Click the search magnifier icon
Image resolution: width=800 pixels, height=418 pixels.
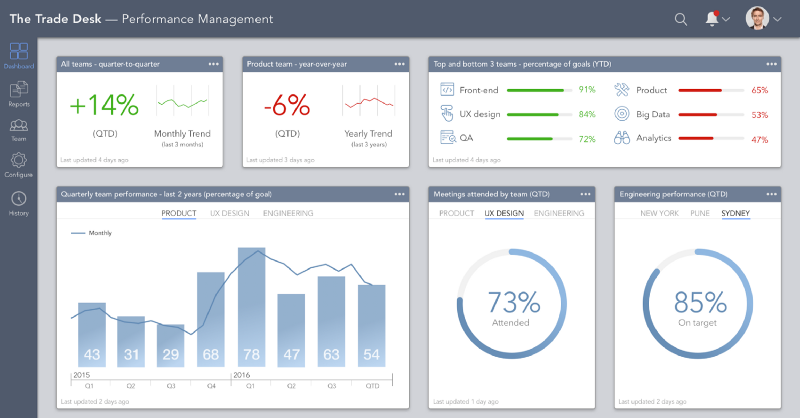pyautogui.click(x=681, y=19)
